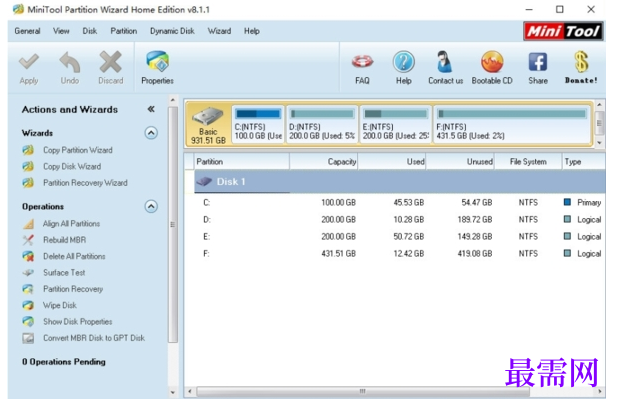Run the Surface Test operation
This screenshot has width=617, height=404.
pos(64,273)
